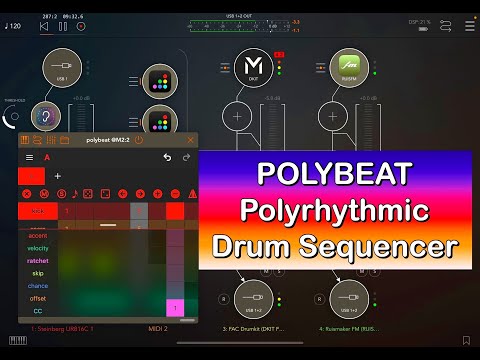Shift steps right with arrow icon
The height and width of the screenshot is (360, 480).
coord(140,194)
